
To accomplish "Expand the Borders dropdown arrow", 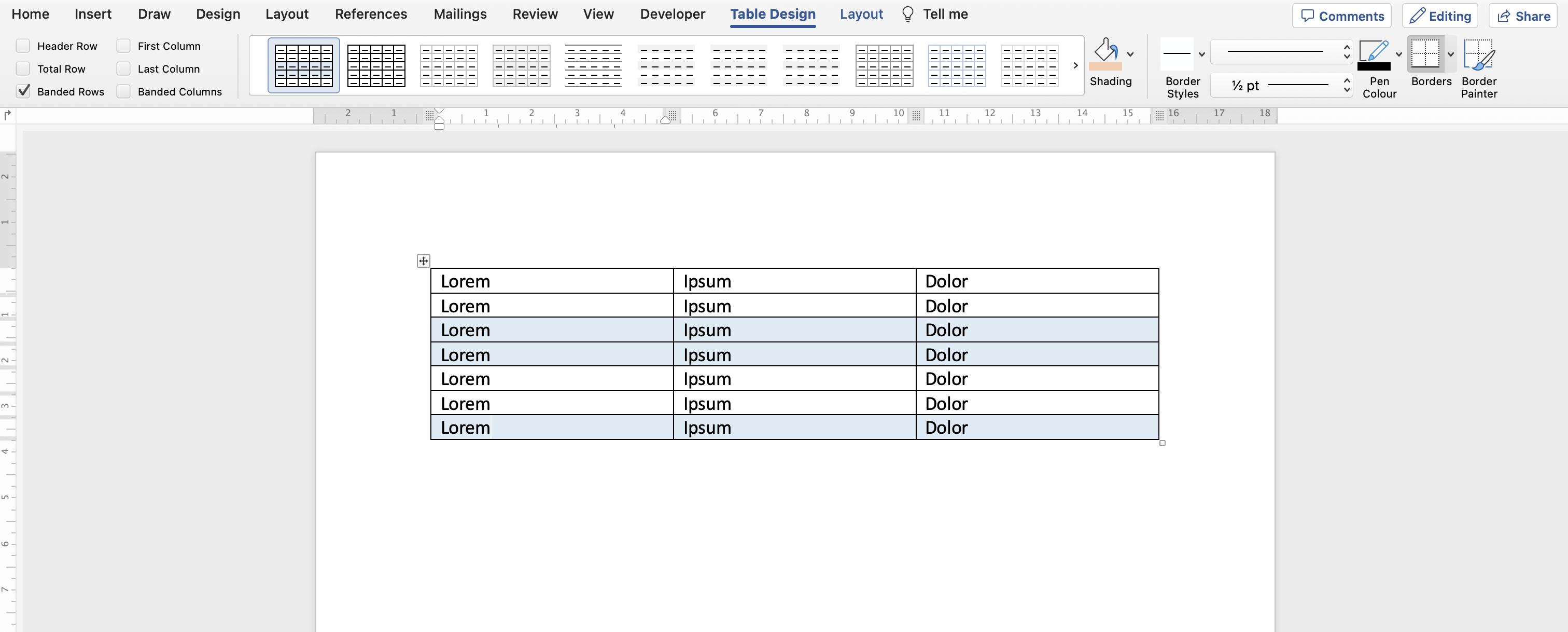I will 1450,54.
